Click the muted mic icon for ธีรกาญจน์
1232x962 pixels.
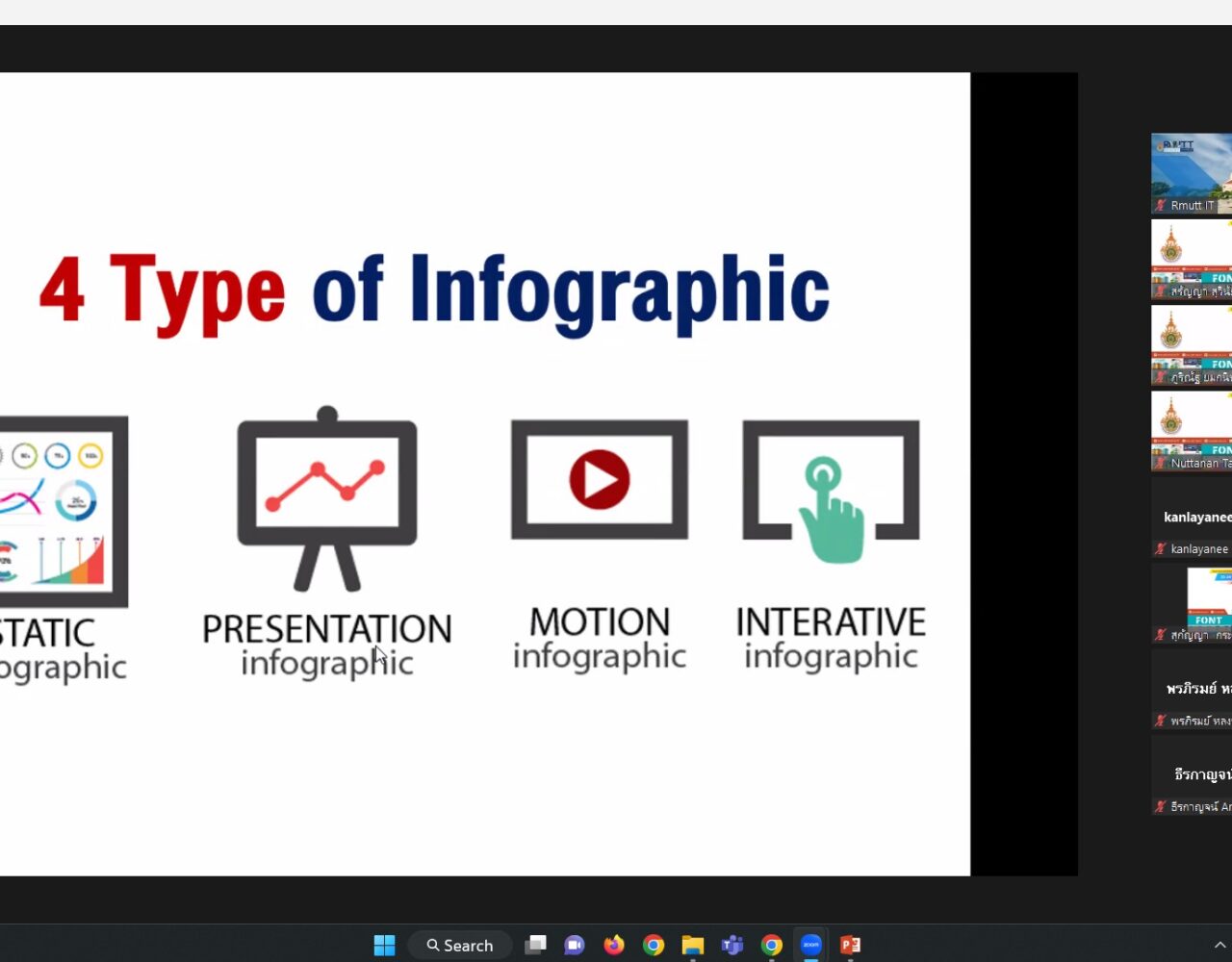point(1161,806)
